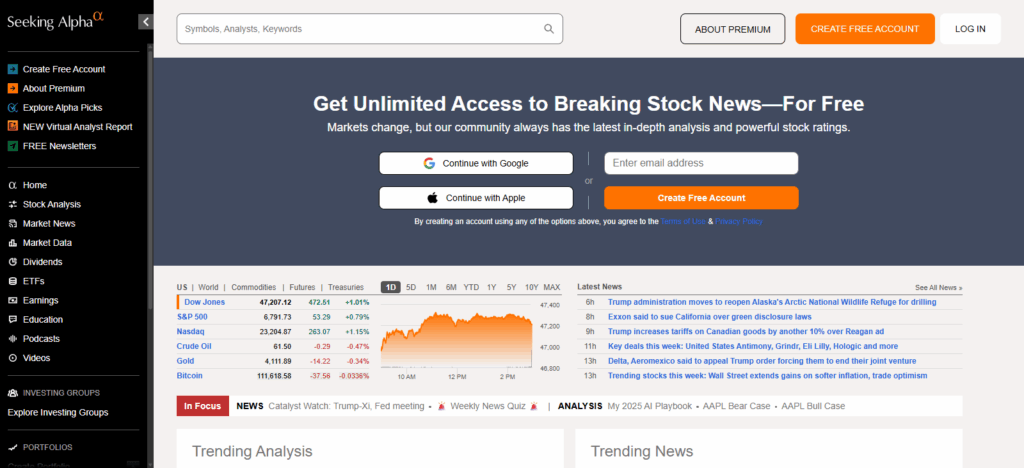Click the LOG IN button
Image resolution: width=1024 pixels, height=468 pixels.
click(970, 29)
